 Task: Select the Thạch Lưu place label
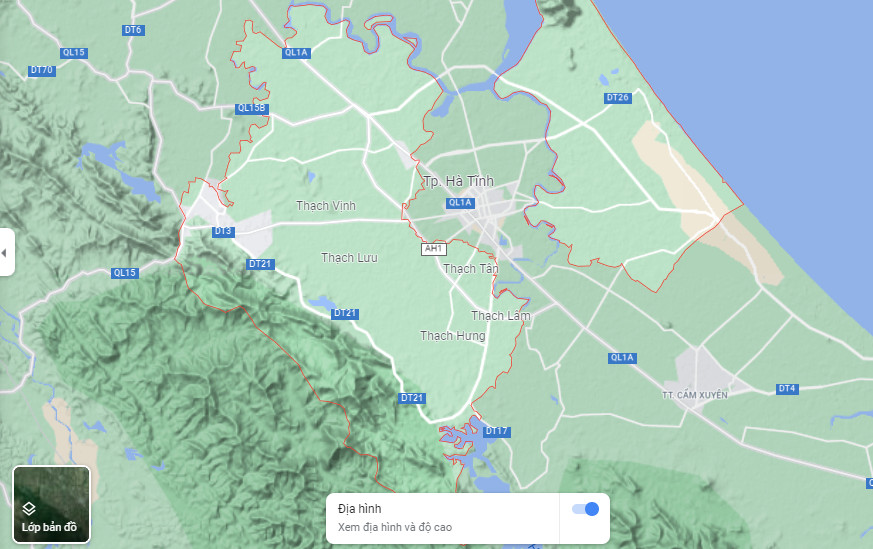[349, 258]
